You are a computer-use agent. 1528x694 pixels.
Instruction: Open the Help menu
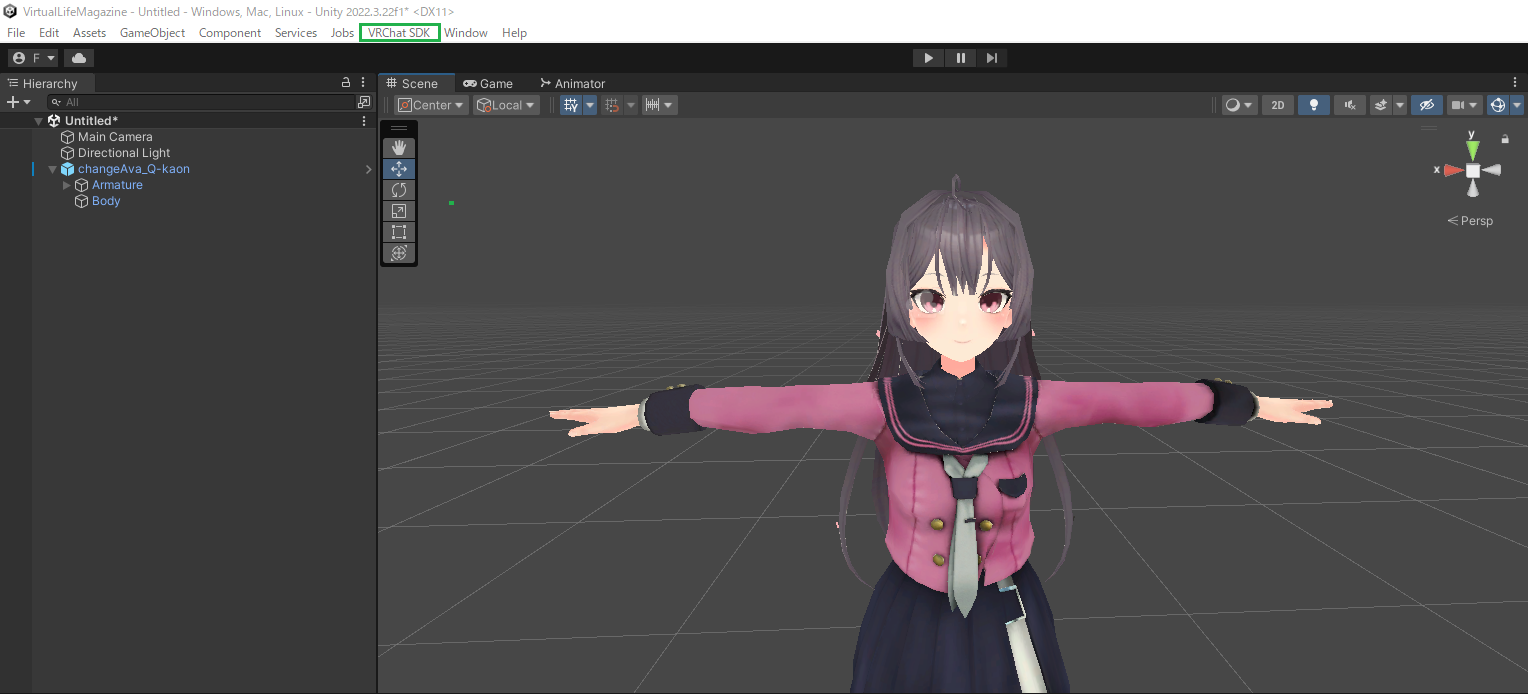tap(514, 33)
